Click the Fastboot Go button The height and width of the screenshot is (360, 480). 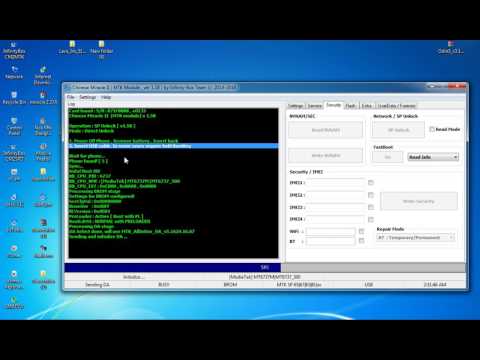(388, 157)
